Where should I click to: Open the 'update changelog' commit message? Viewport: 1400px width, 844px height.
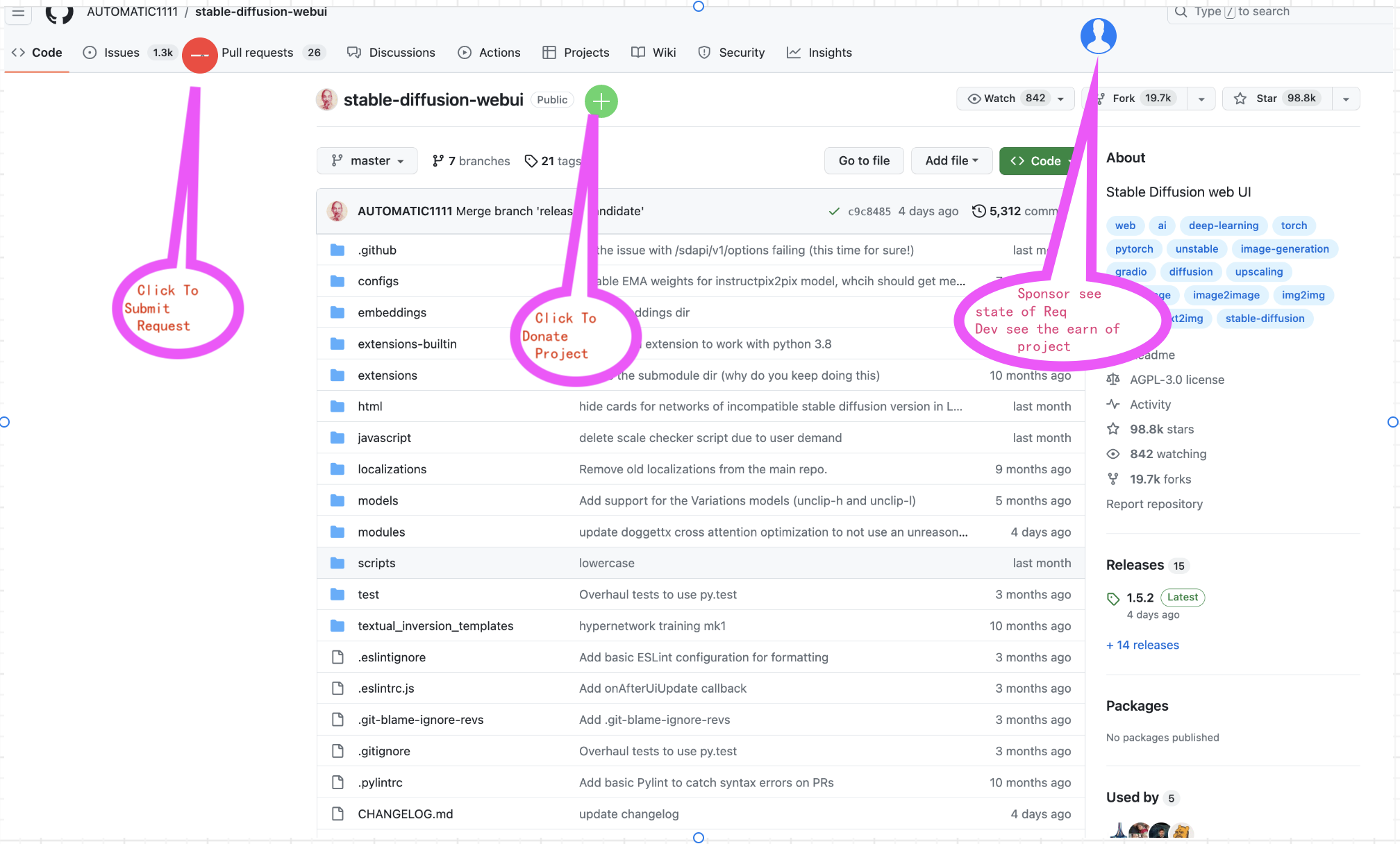tap(628, 813)
